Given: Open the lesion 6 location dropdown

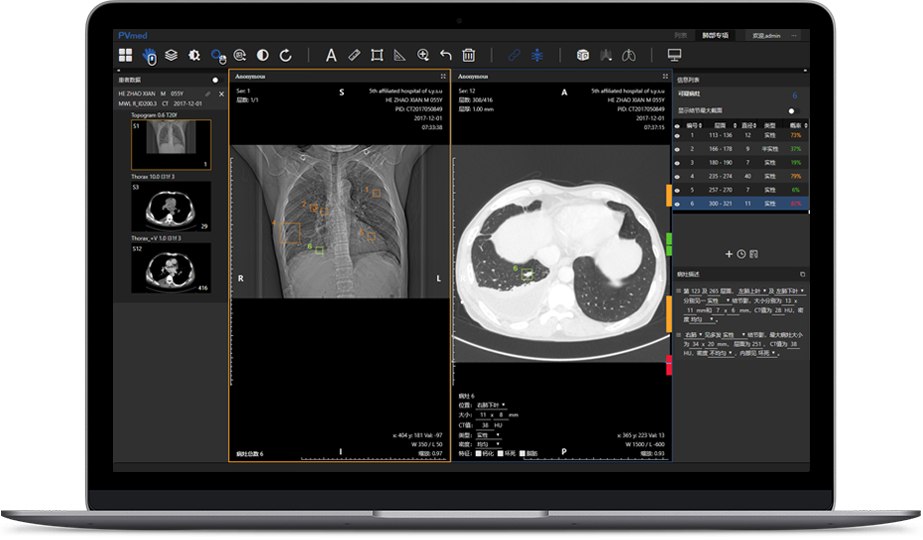Looking at the screenshot, I should click(x=491, y=405).
